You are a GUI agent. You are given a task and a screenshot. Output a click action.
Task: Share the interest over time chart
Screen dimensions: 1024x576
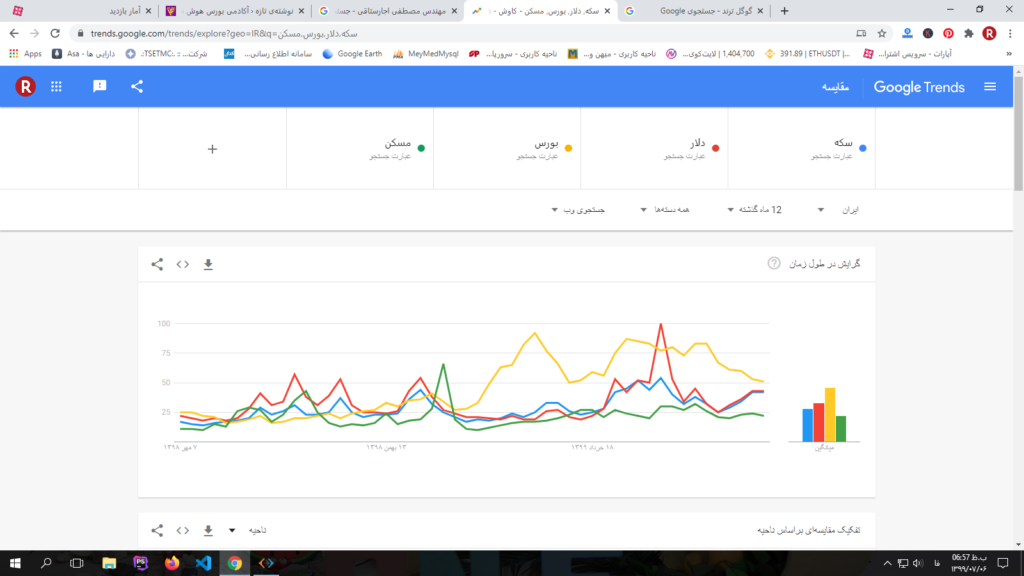pos(157,264)
